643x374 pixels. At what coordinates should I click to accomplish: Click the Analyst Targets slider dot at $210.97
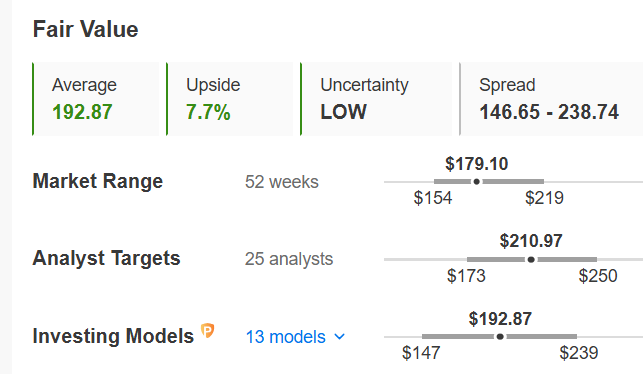531,260
